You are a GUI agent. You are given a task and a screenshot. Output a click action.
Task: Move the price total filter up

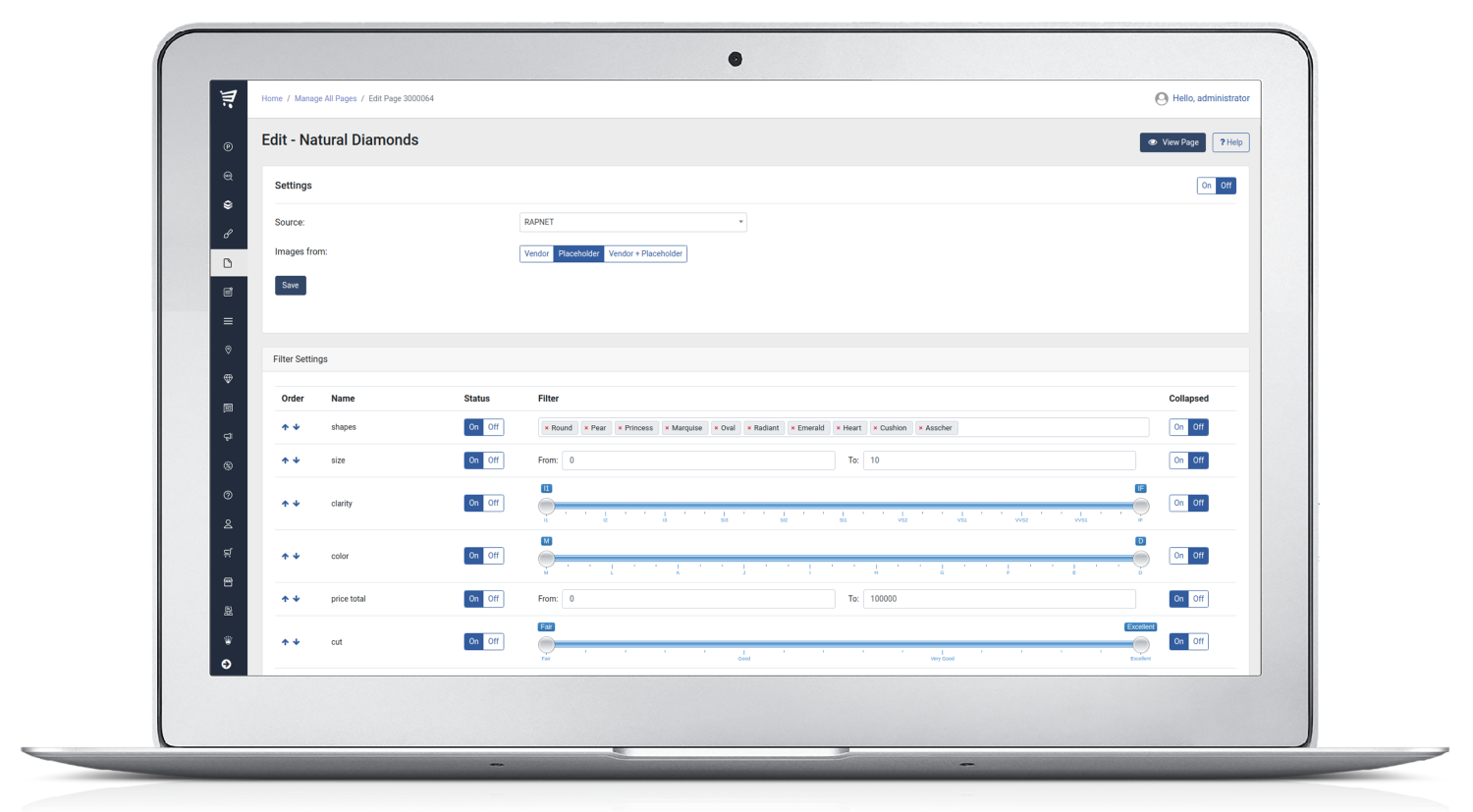(x=285, y=599)
